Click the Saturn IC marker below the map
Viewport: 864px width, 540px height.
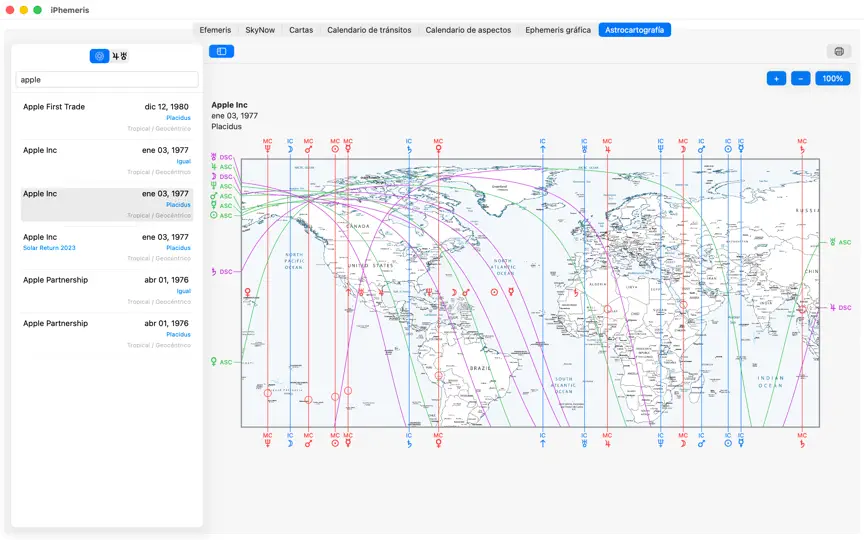coord(409,439)
